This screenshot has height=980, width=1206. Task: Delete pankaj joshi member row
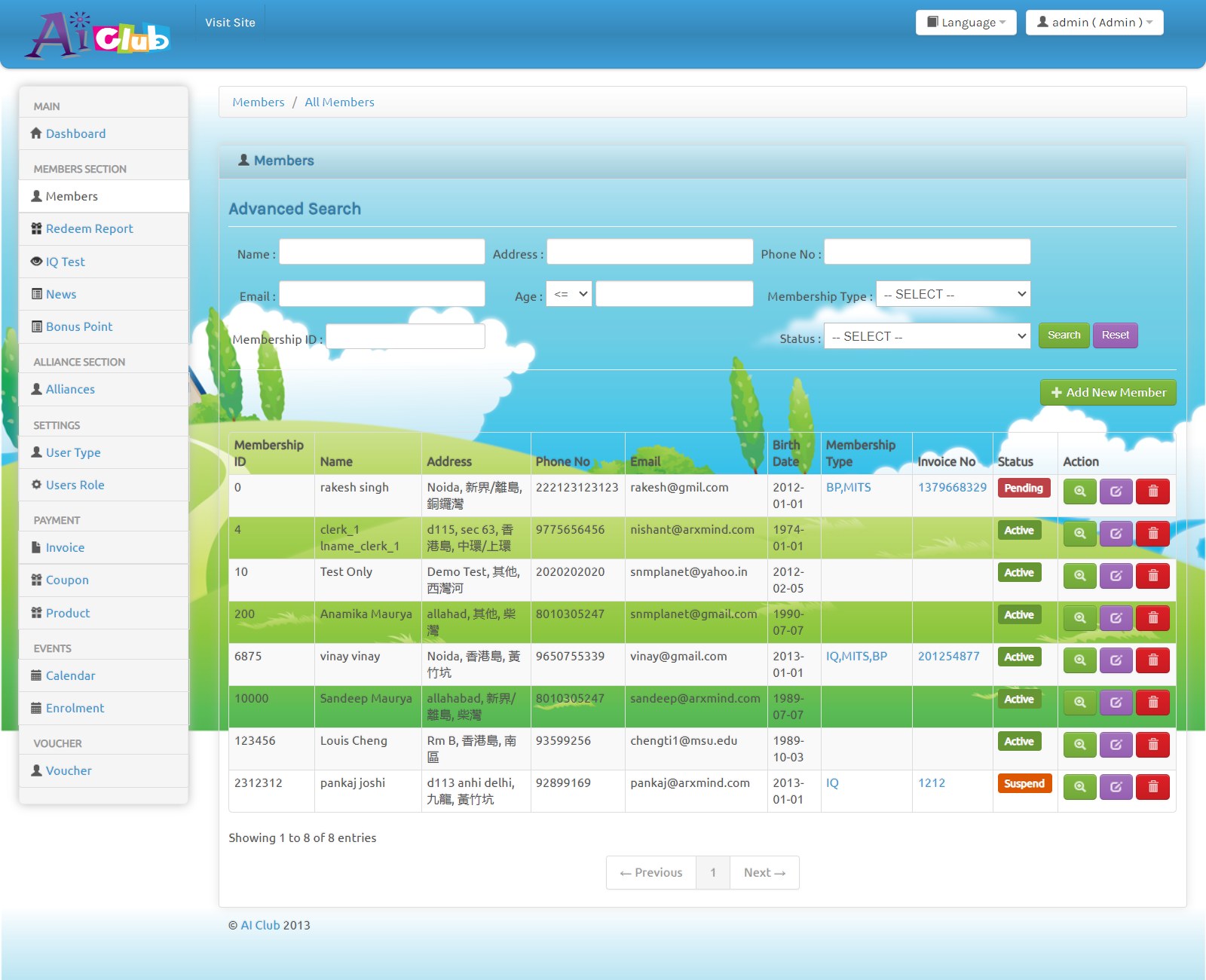1152,787
